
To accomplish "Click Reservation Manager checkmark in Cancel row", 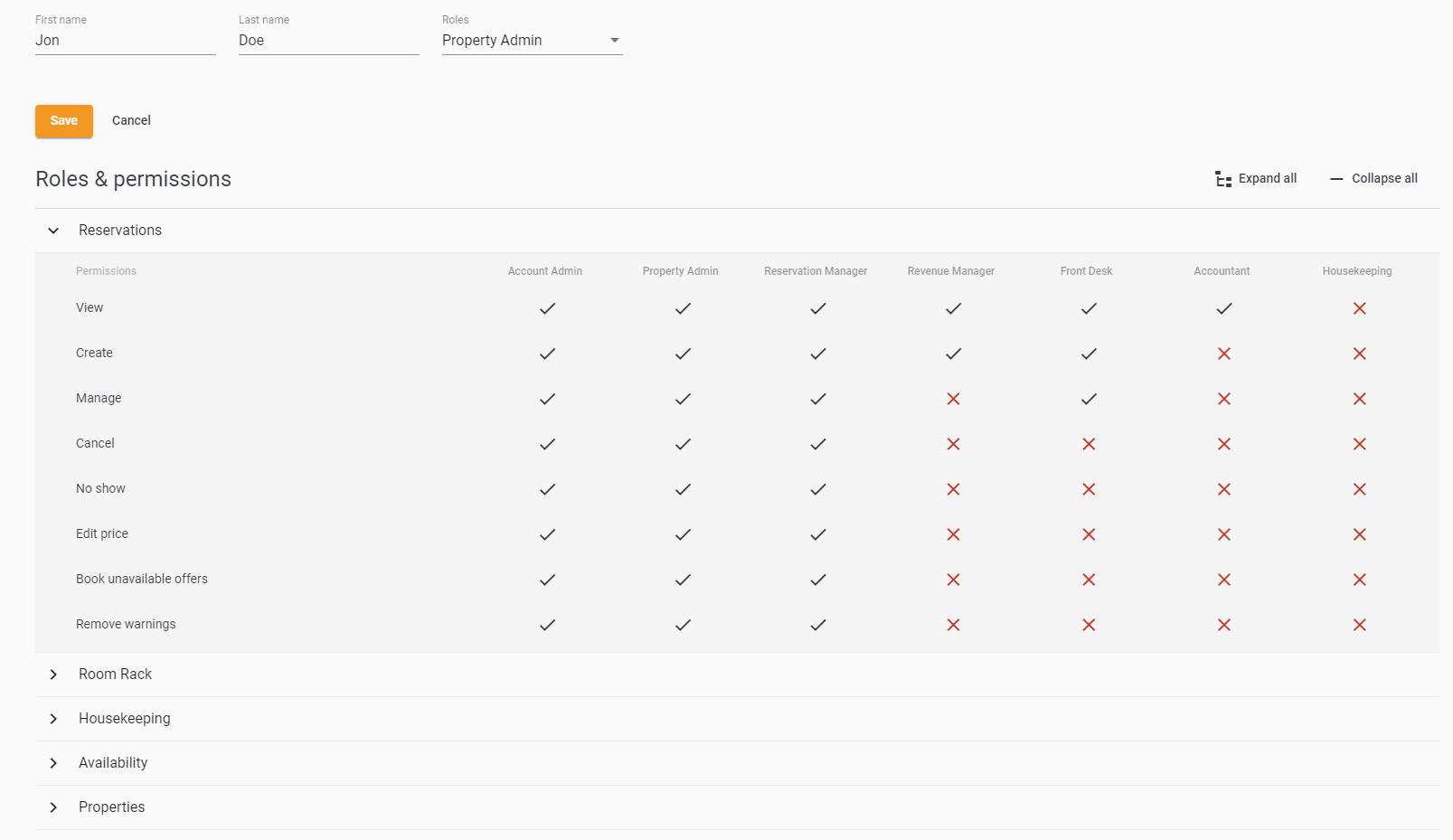I will [x=817, y=444].
